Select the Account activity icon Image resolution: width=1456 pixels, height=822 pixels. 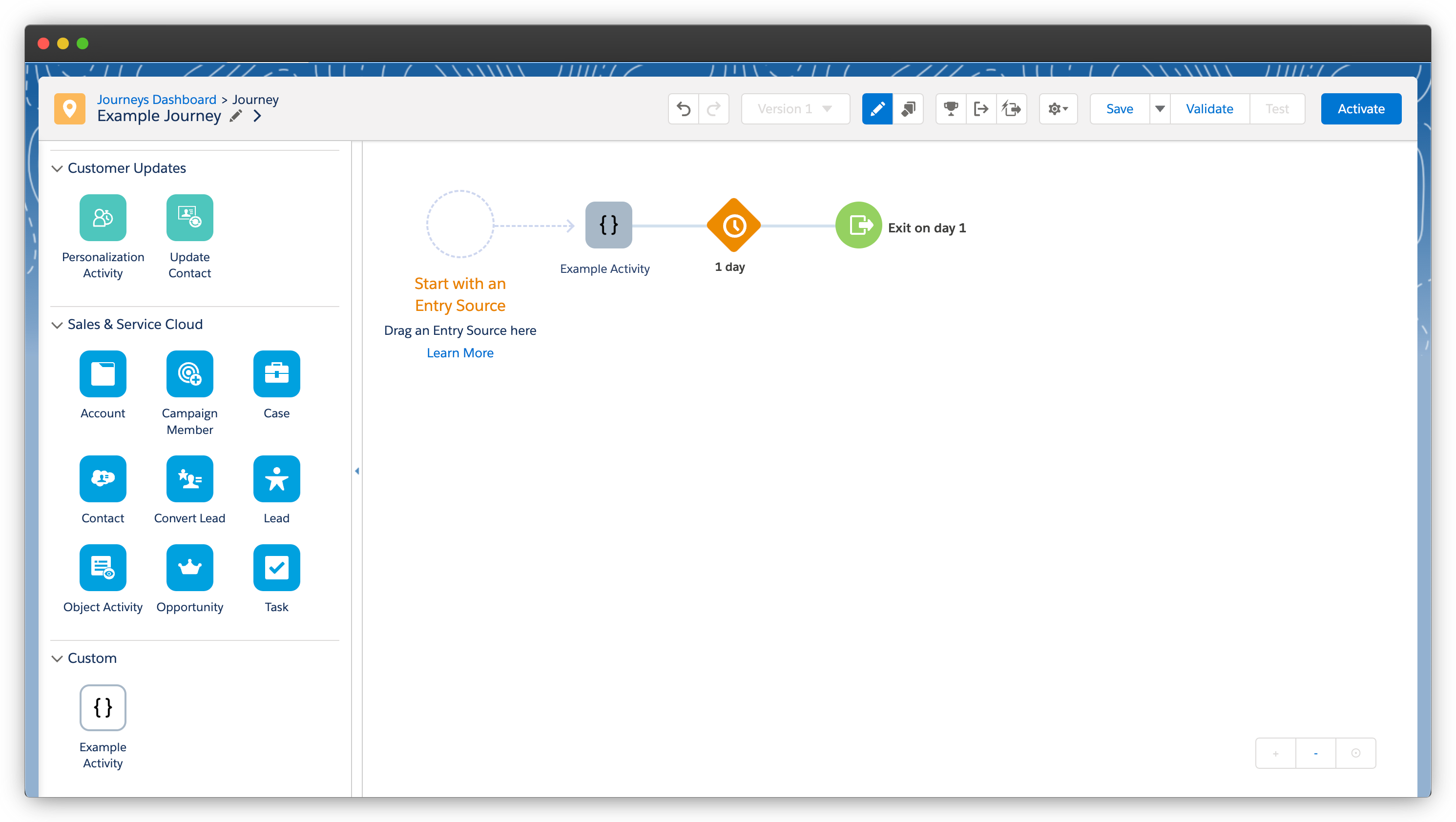[103, 374]
